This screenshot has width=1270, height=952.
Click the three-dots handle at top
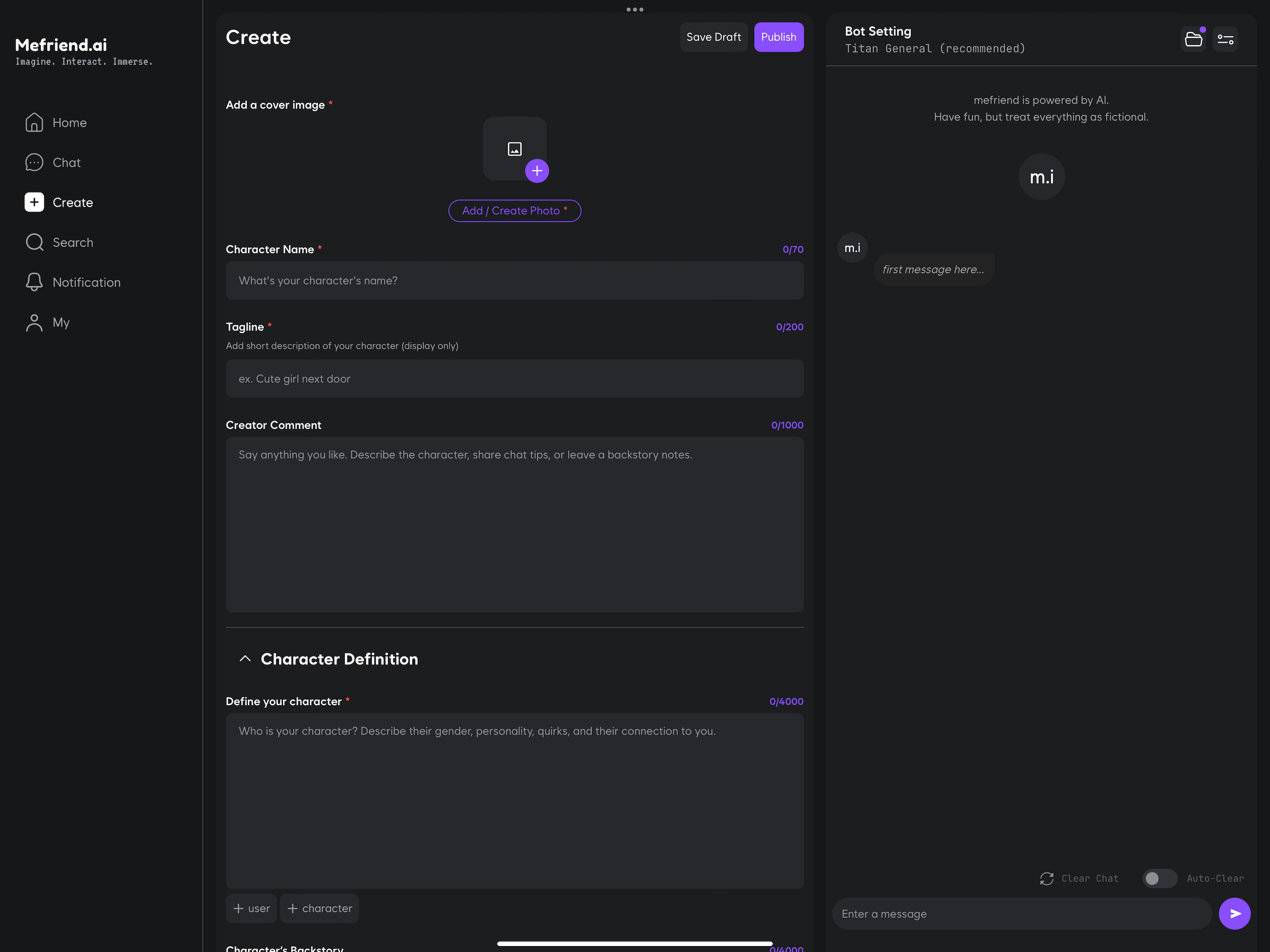(x=635, y=9)
